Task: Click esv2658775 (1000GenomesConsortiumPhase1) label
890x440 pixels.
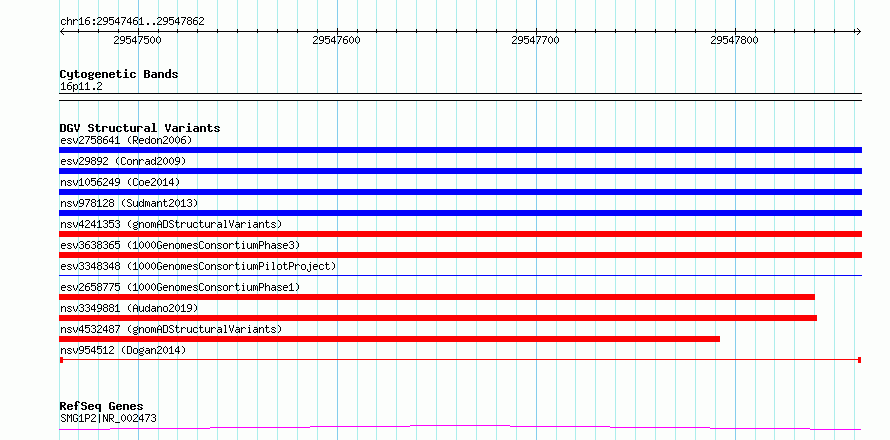Action: click(x=180, y=287)
